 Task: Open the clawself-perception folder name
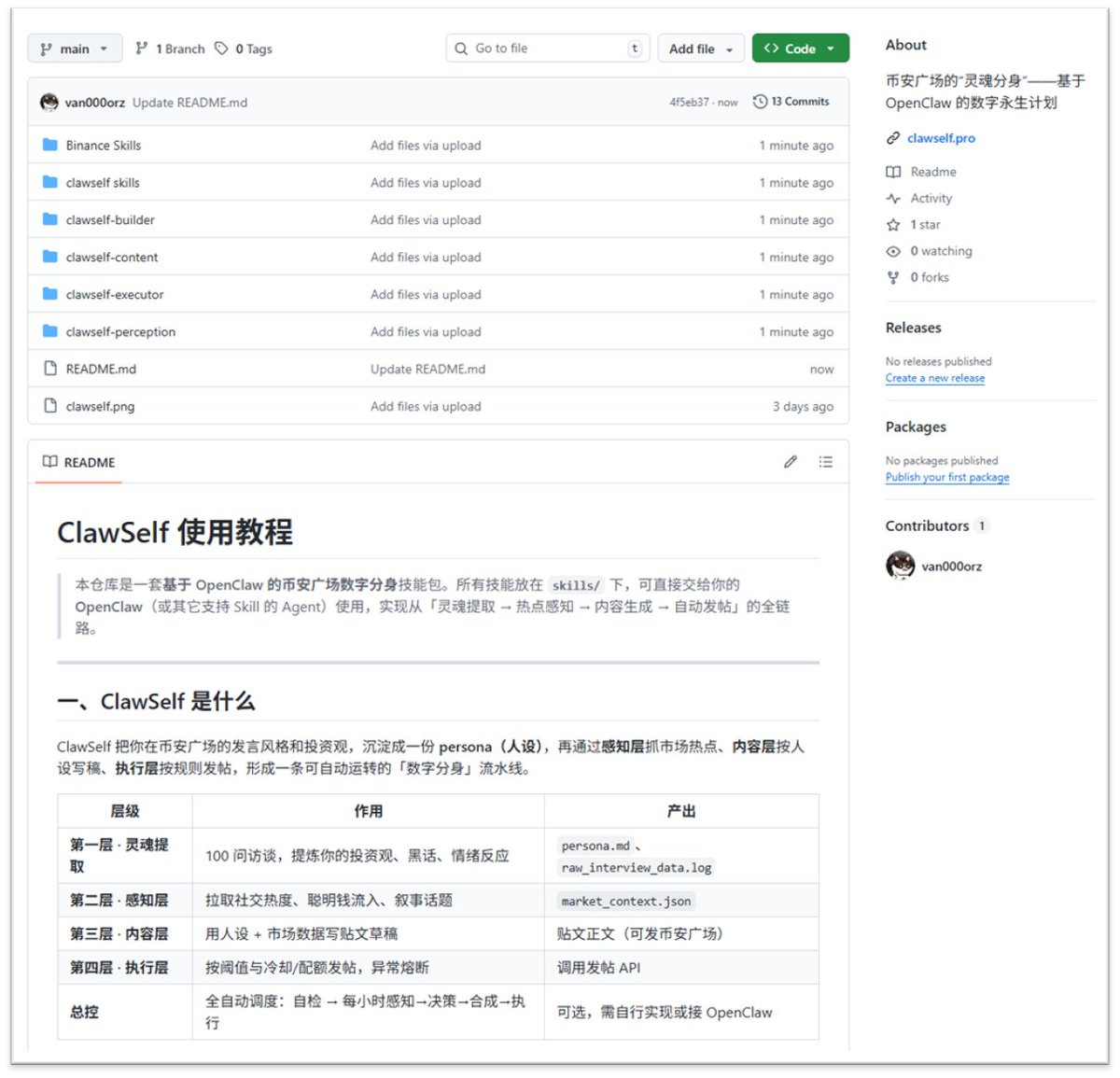pos(120,331)
